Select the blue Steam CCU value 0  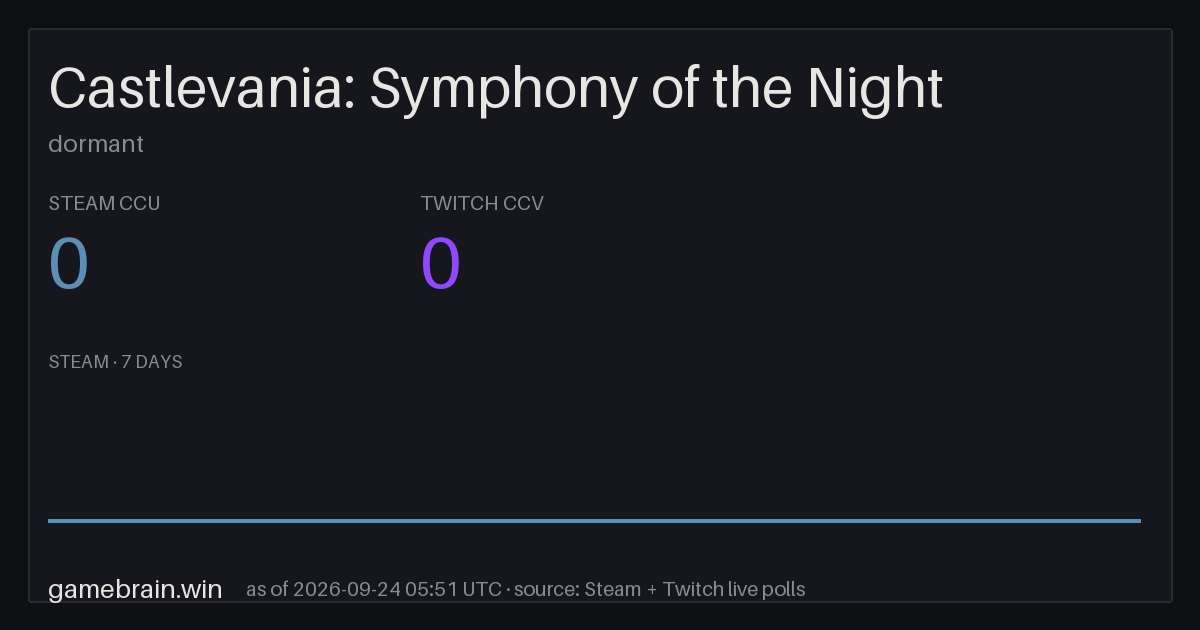tap(69, 264)
